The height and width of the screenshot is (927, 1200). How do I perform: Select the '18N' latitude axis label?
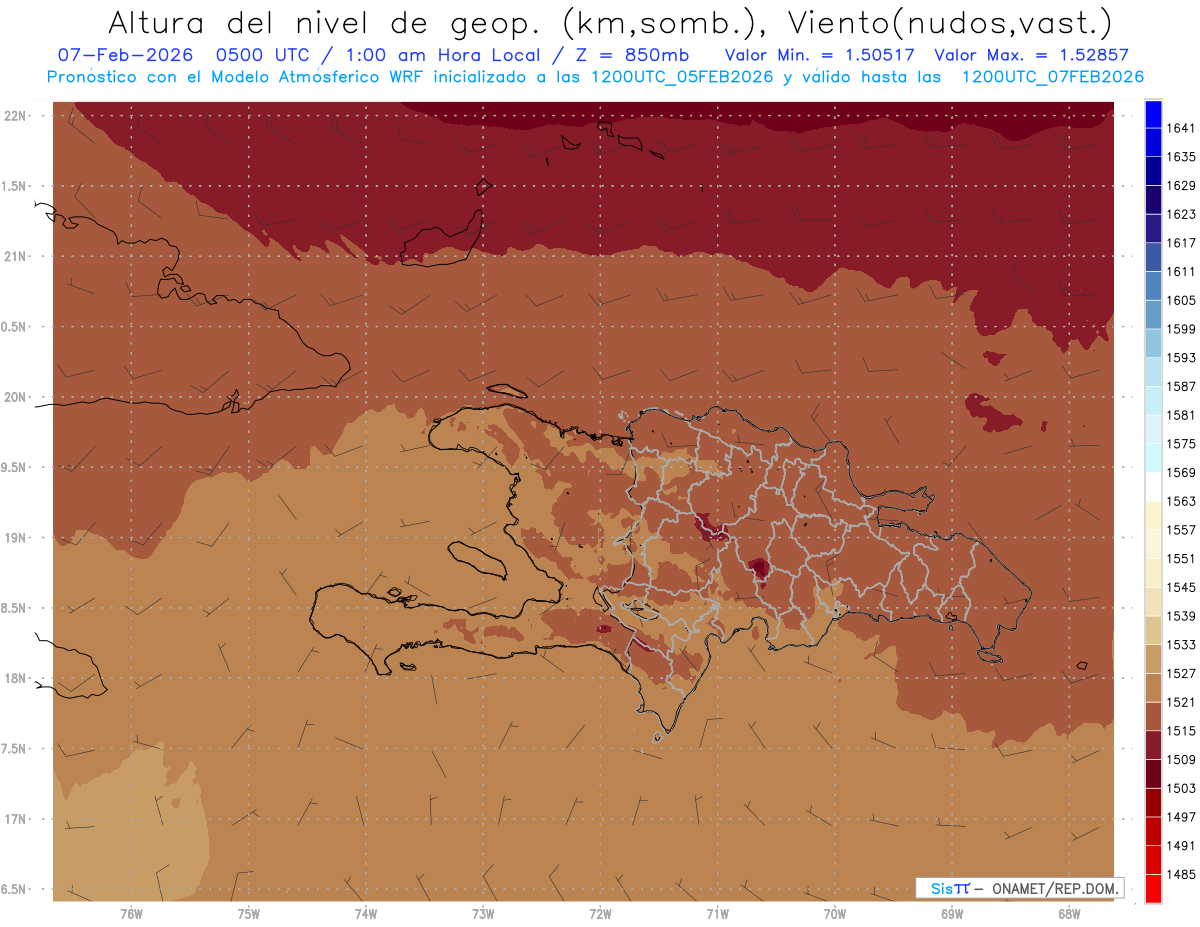point(16,678)
